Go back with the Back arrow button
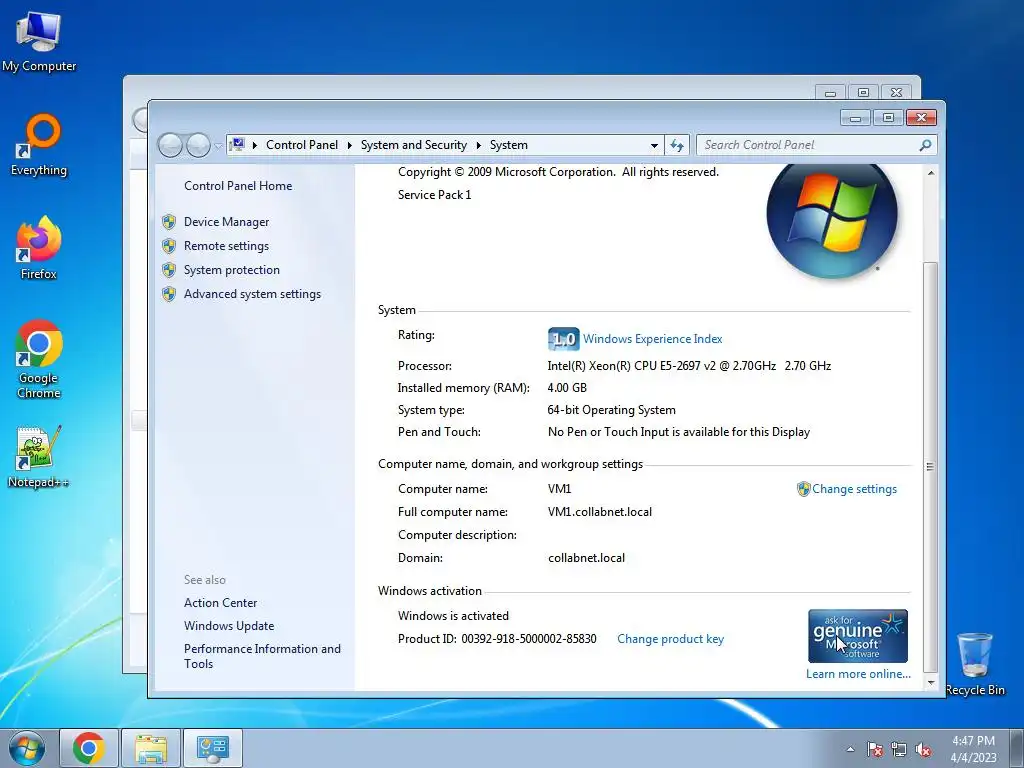Viewport: 1024px width, 768px height. (170, 145)
